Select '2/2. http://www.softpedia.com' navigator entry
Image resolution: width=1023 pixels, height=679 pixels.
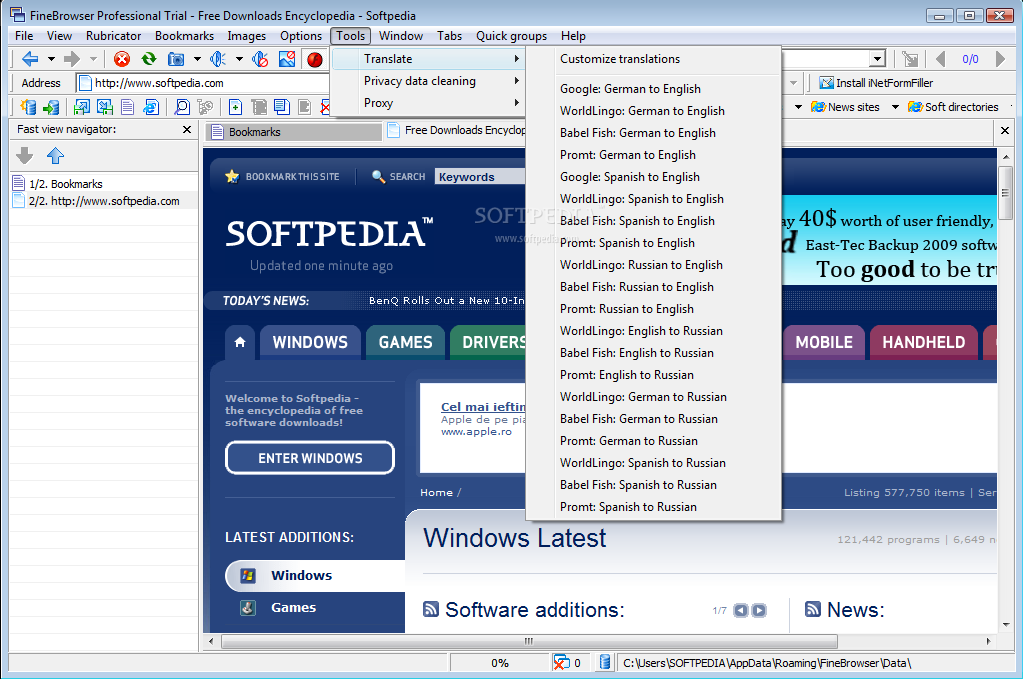tap(104, 201)
